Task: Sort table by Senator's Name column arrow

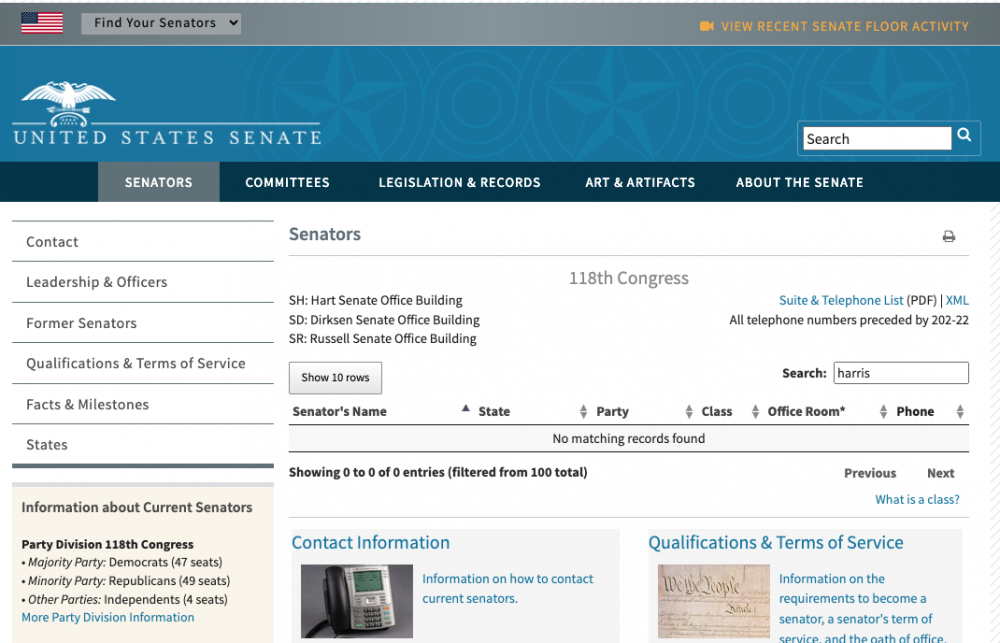Action: click(x=465, y=410)
